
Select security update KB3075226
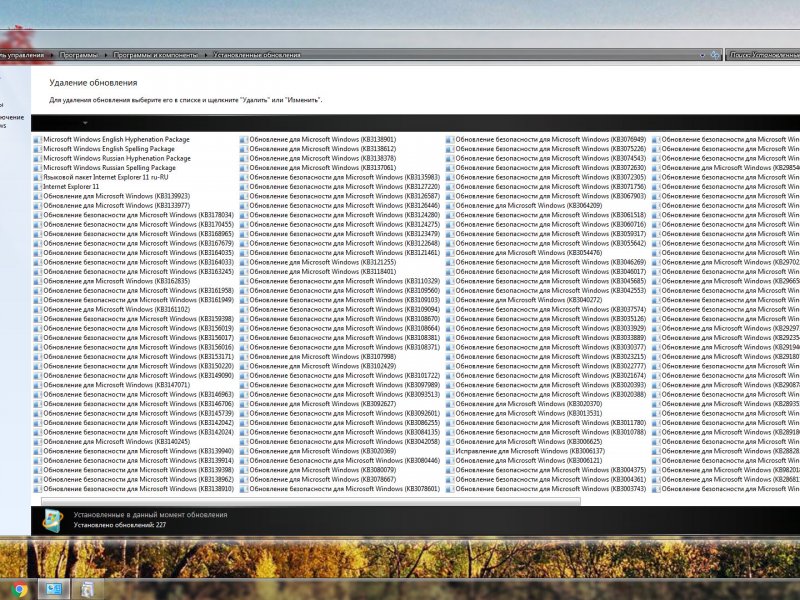tap(551, 149)
